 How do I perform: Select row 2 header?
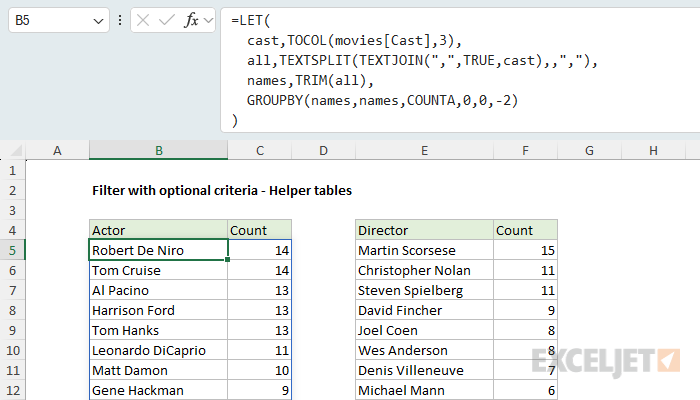12,190
